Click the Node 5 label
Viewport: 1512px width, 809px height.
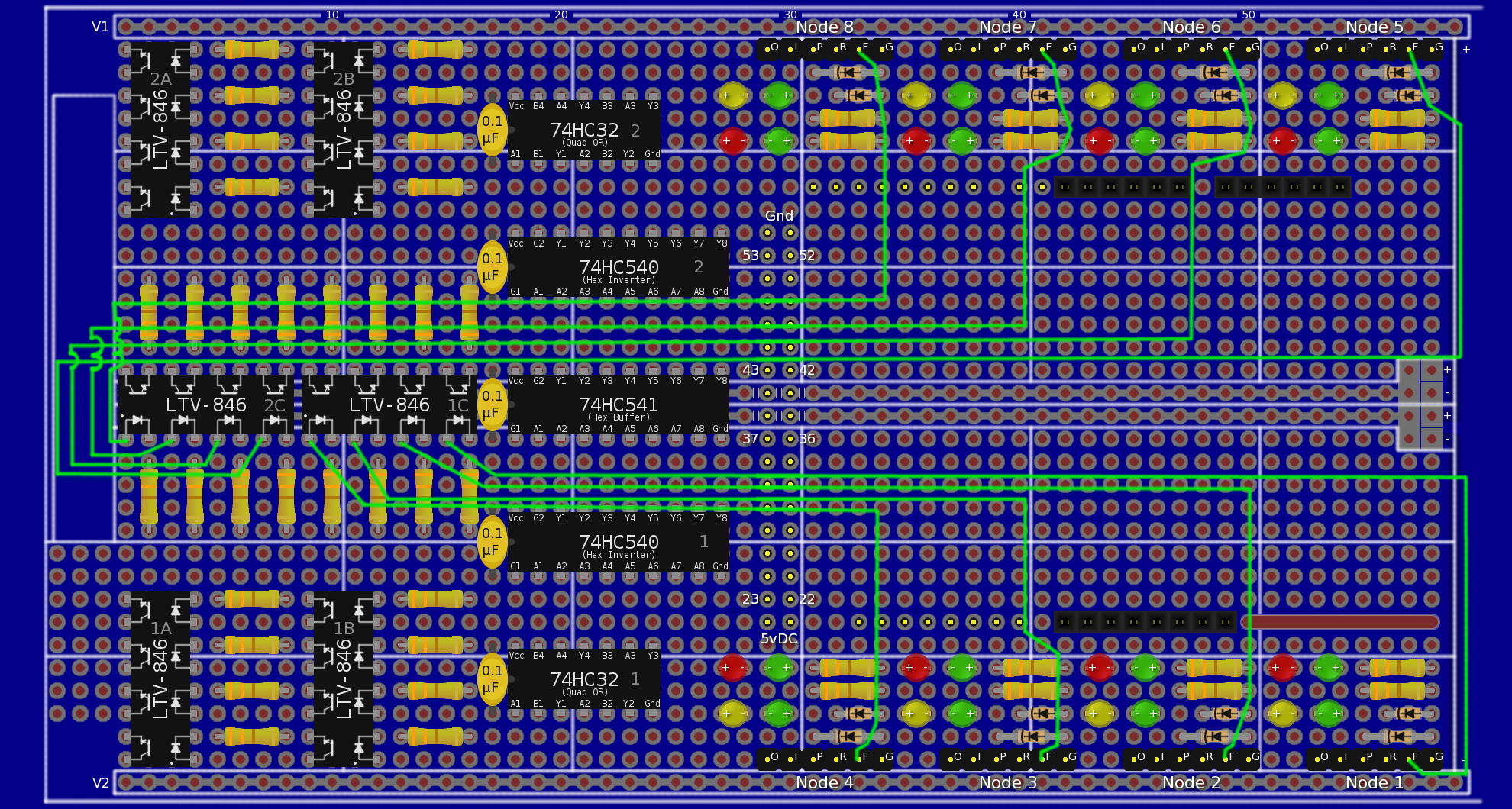click(x=1374, y=27)
